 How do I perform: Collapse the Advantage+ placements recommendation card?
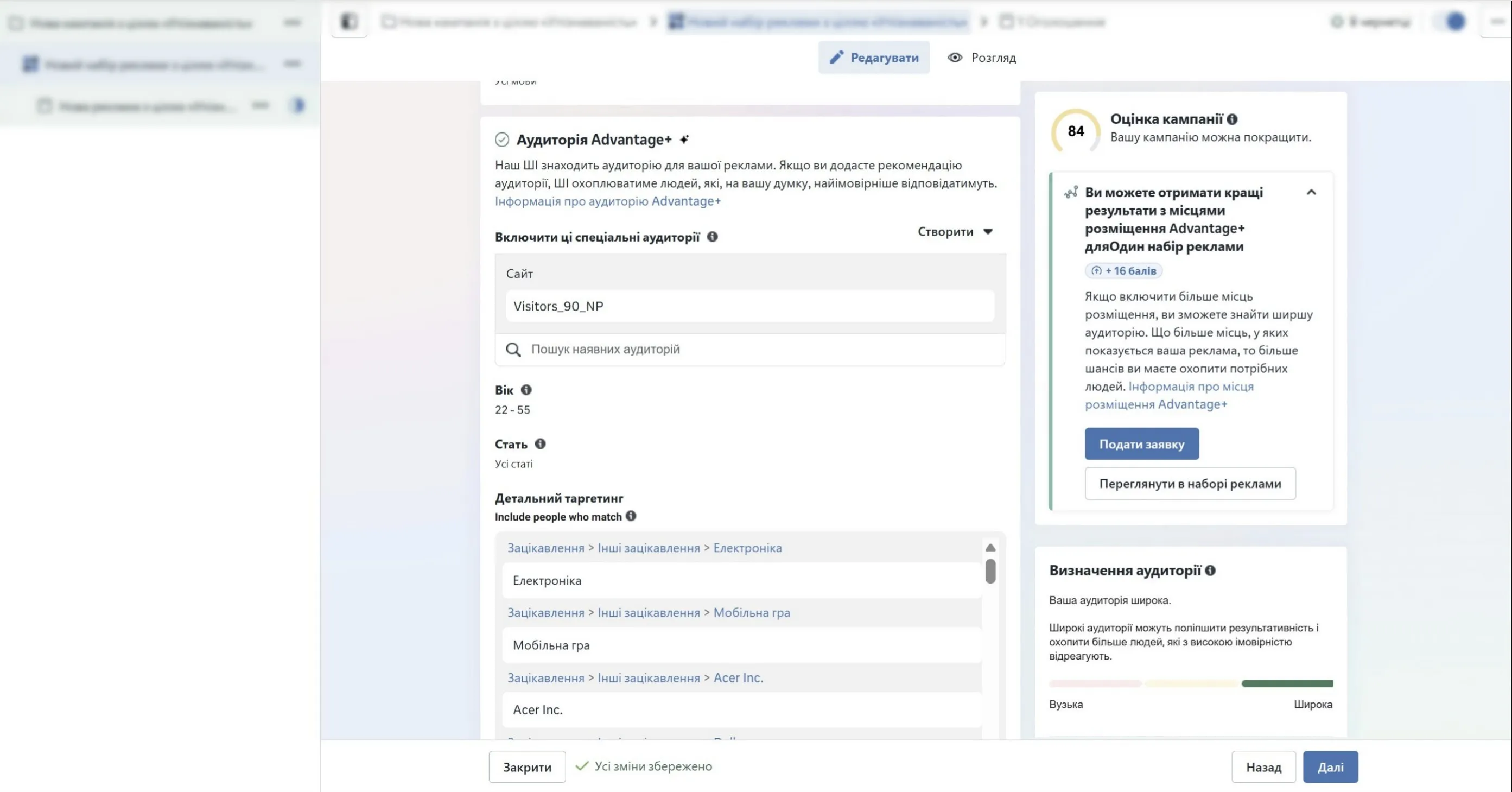pyautogui.click(x=1311, y=193)
